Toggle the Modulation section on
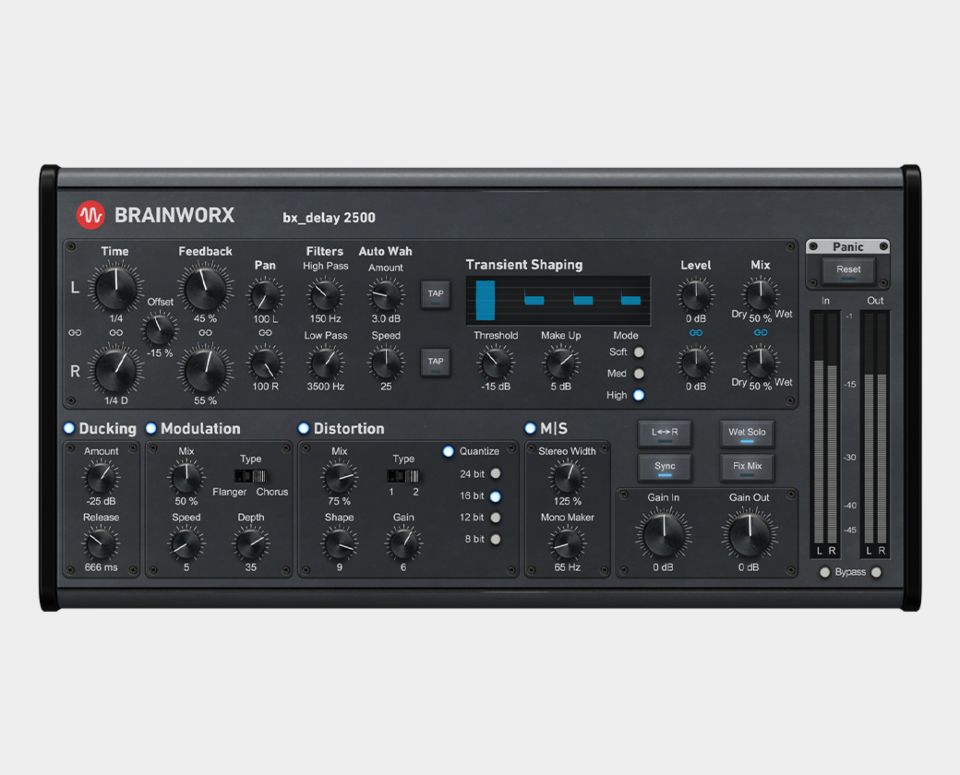 click(x=151, y=428)
